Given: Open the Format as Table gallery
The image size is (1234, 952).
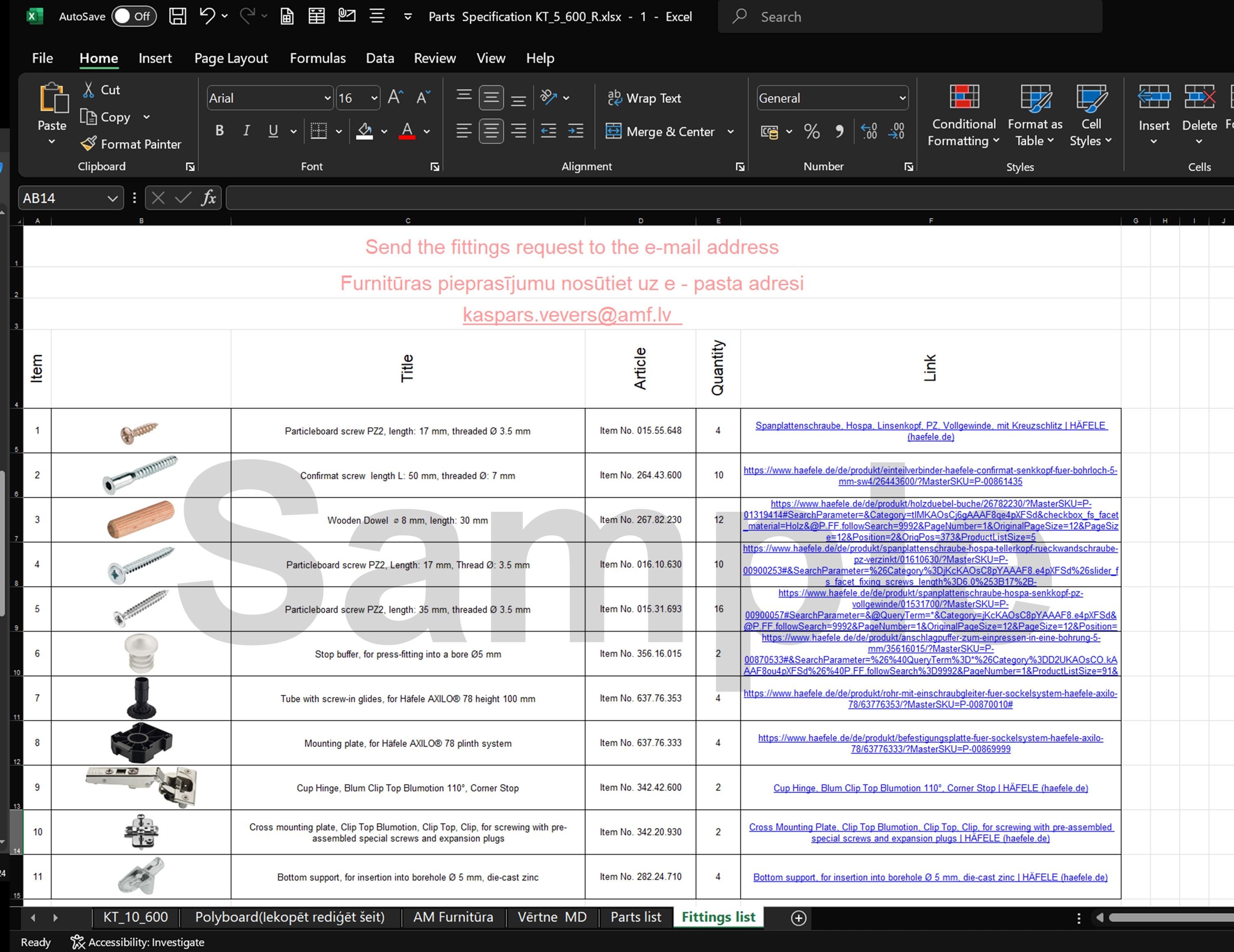Looking at the screenshot, I should (1035, 115).
